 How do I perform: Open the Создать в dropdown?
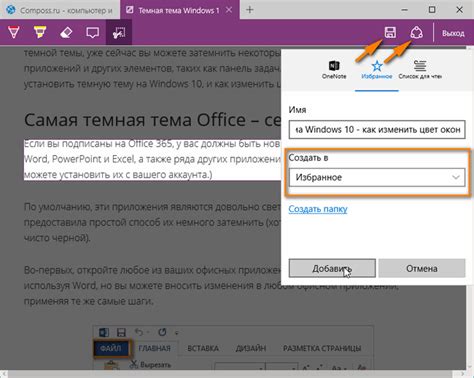(x=377, y=177)
